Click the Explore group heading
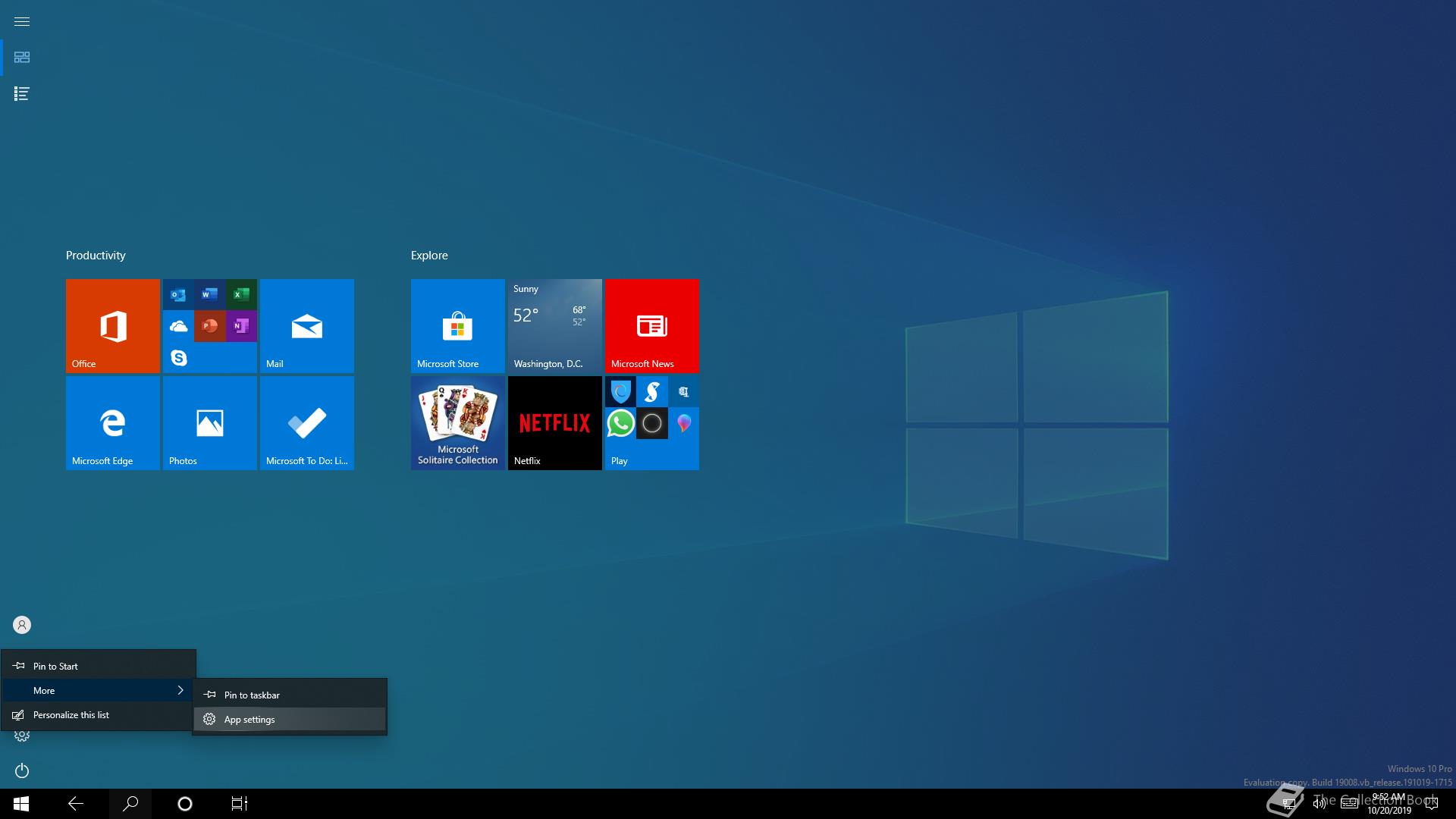 tap(429, 256)
